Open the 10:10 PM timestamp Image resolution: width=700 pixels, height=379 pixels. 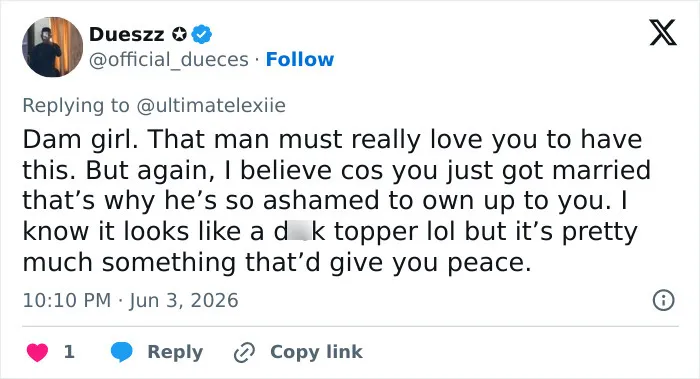point(67,300)
